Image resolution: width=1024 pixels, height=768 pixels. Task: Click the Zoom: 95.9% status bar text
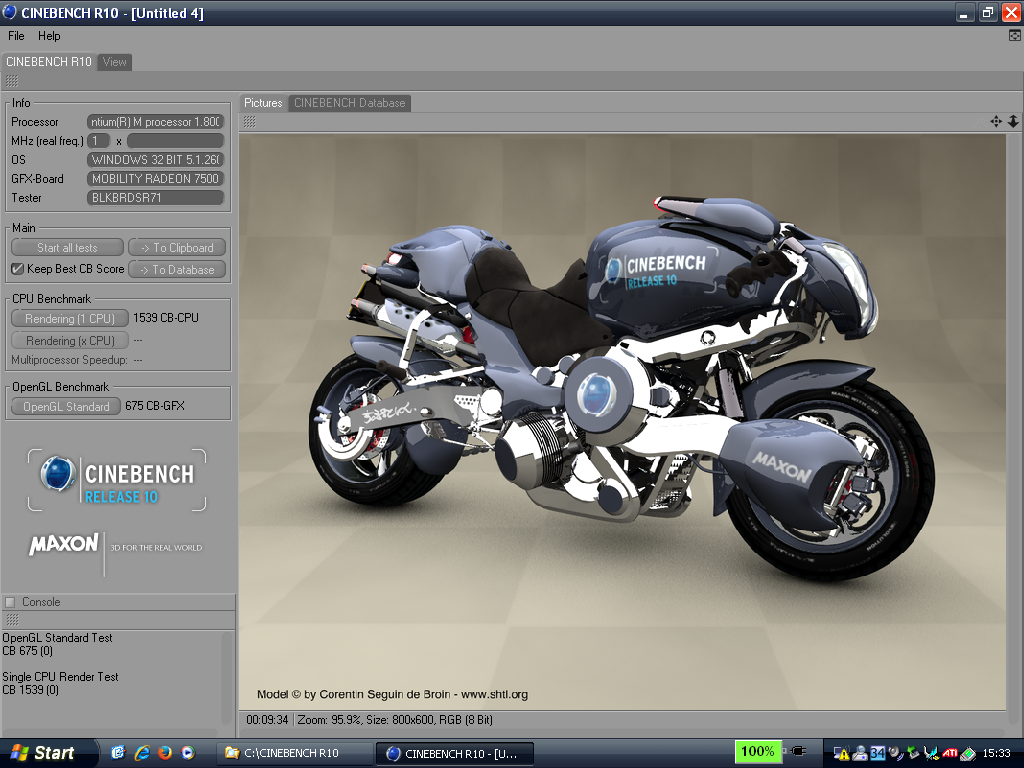[328, 720]
